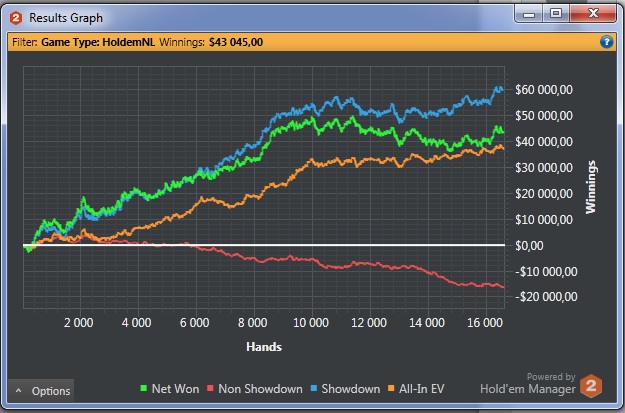Click the green Net Won color square
This screenshot has height=413, width=625.
tap(144, 388)
